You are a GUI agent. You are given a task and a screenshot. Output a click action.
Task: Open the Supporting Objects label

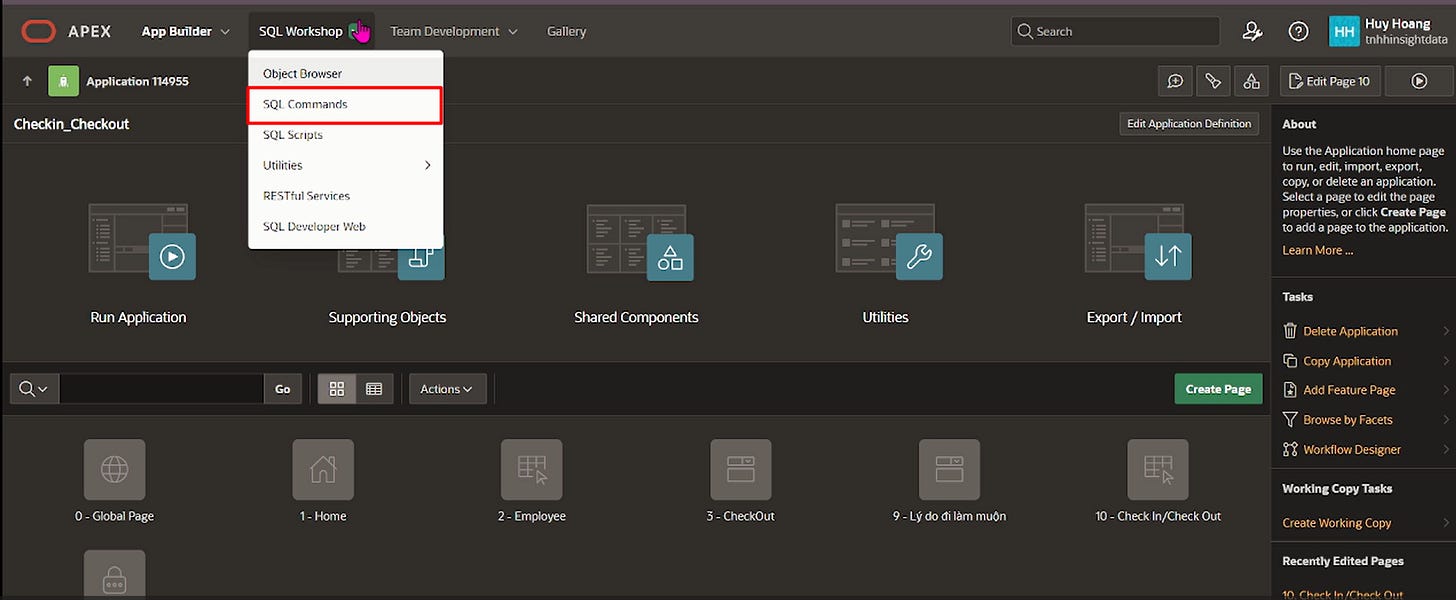(x=387, y=317)
